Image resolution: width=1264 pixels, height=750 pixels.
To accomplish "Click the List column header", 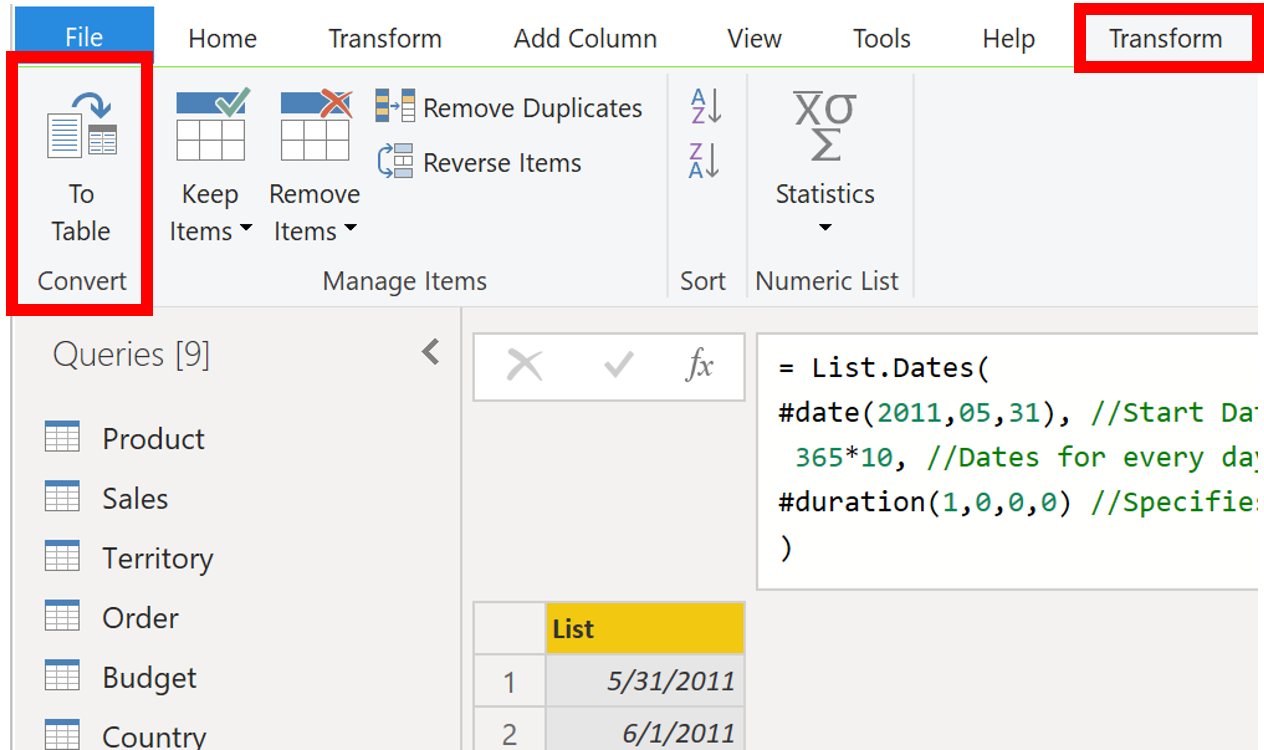I will (x=644, y=628).
